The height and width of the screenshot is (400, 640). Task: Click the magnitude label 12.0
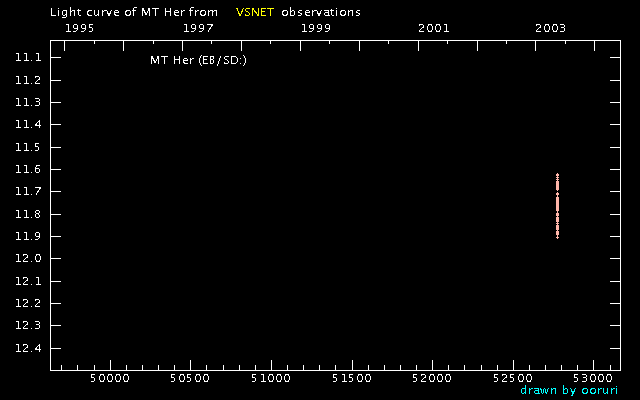pyautogui.click(x=29, y=258)
